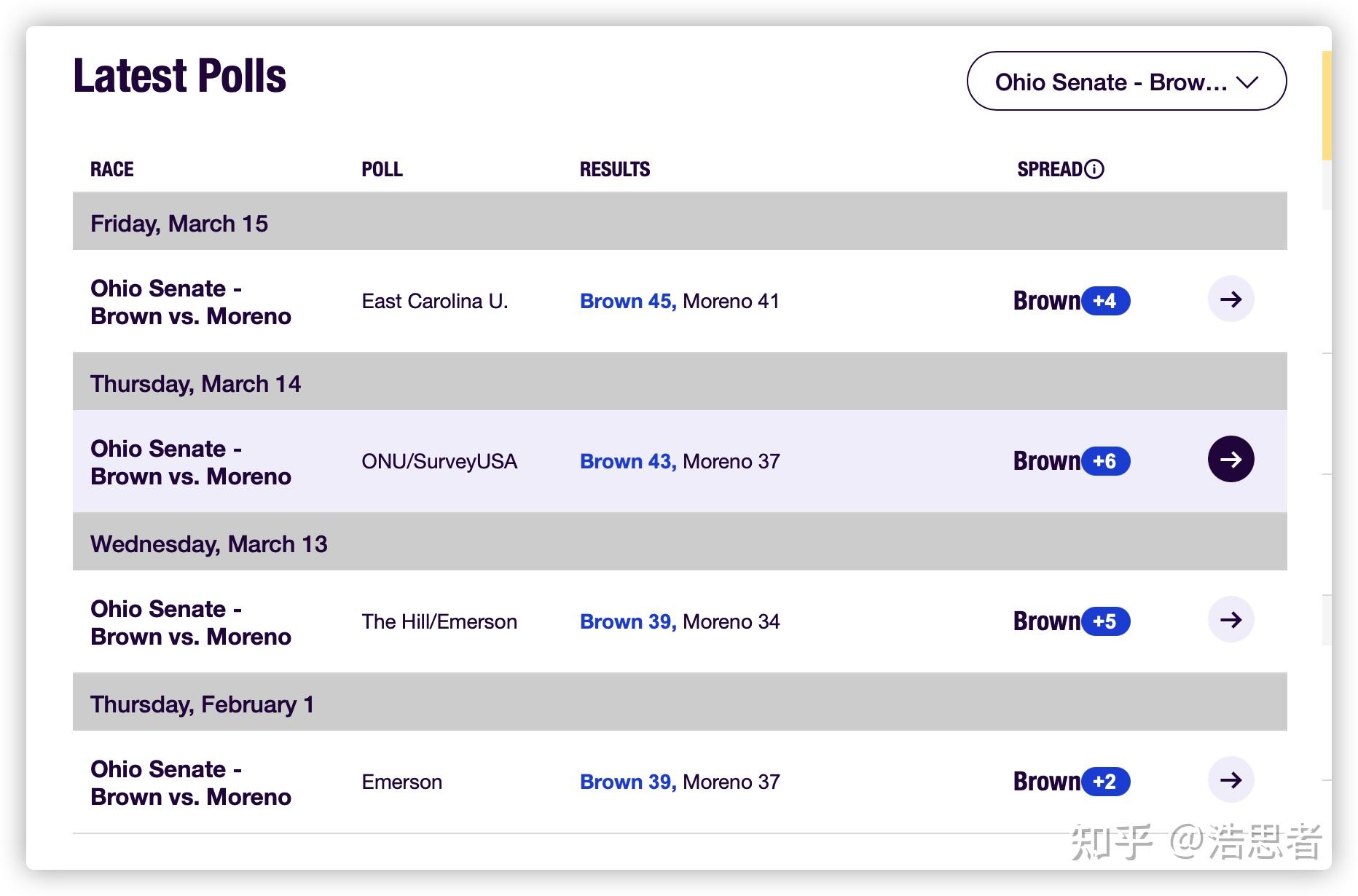Open the March 13 Brown vs. Moreno race
The image size is (1358, 896).
point(190,623)
